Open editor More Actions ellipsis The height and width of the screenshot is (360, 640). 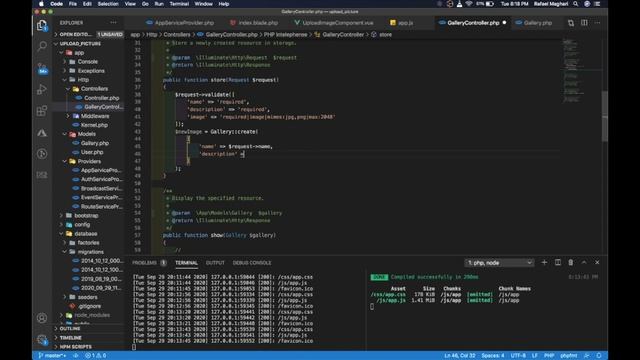[597, 23]
